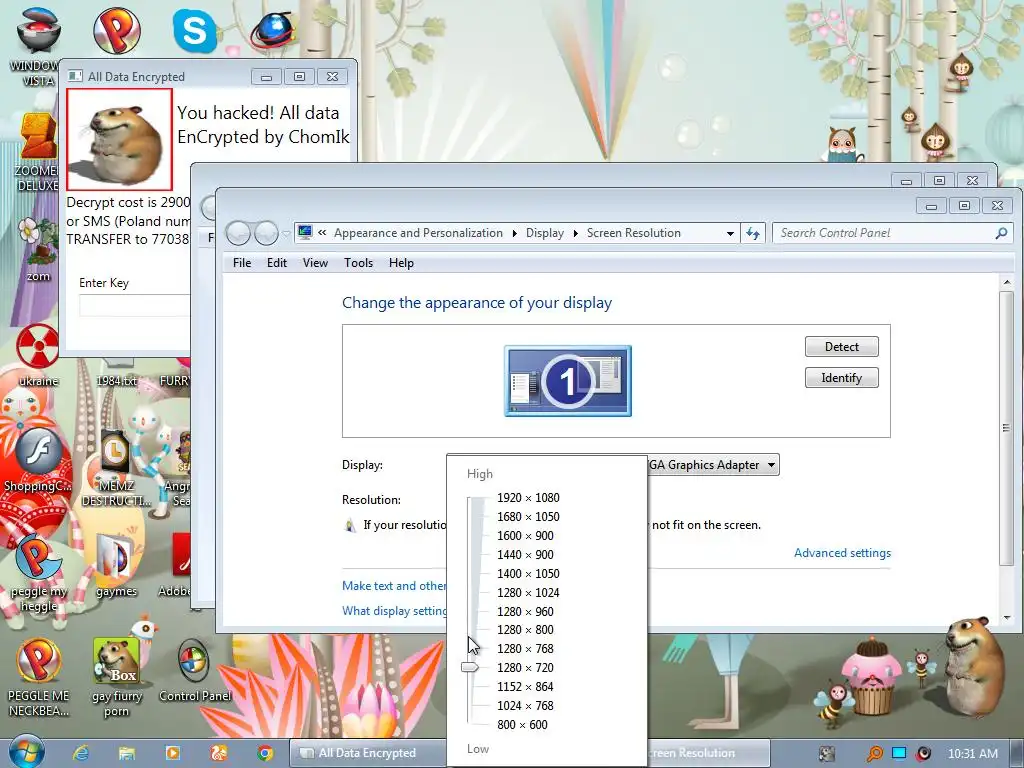Select 1920 × 1080 resolution
The image size is (1024, 768).
pos(528,498)
